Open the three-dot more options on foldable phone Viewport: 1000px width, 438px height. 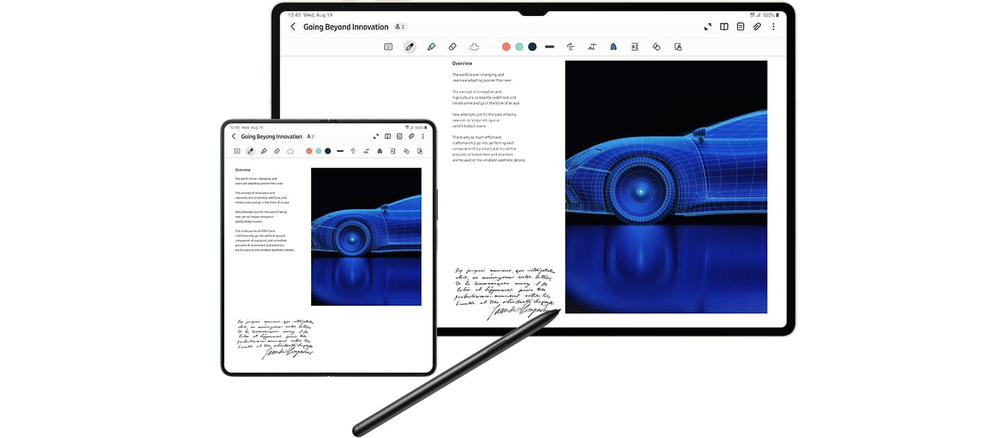pyautogui.click(x=422, y=136)
